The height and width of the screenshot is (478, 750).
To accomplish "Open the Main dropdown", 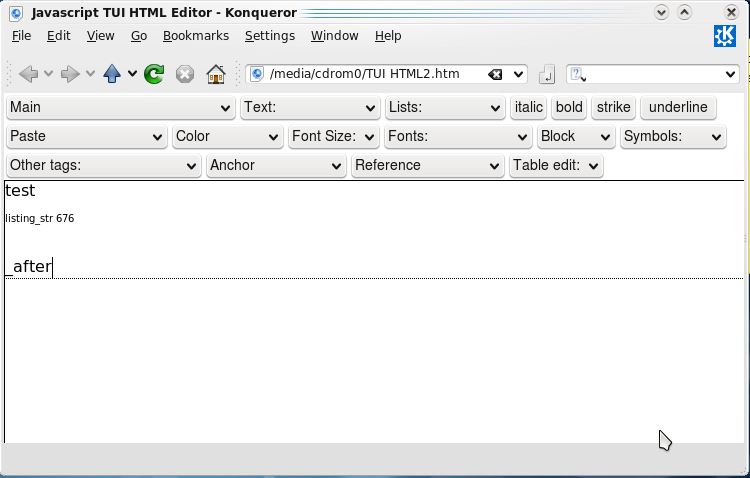I will coord(121,107).
